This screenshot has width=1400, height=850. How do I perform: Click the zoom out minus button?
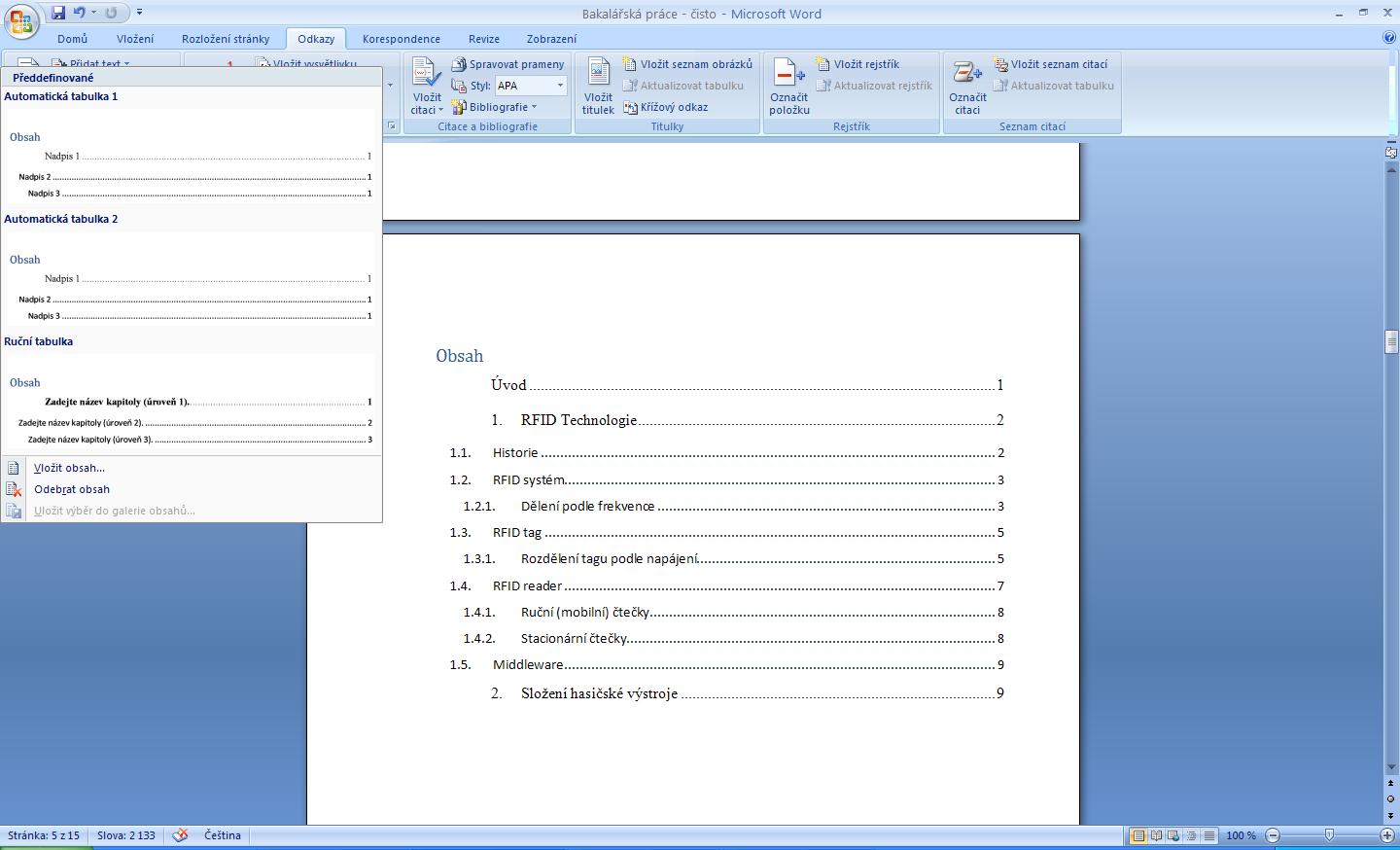pos(1273,835)
